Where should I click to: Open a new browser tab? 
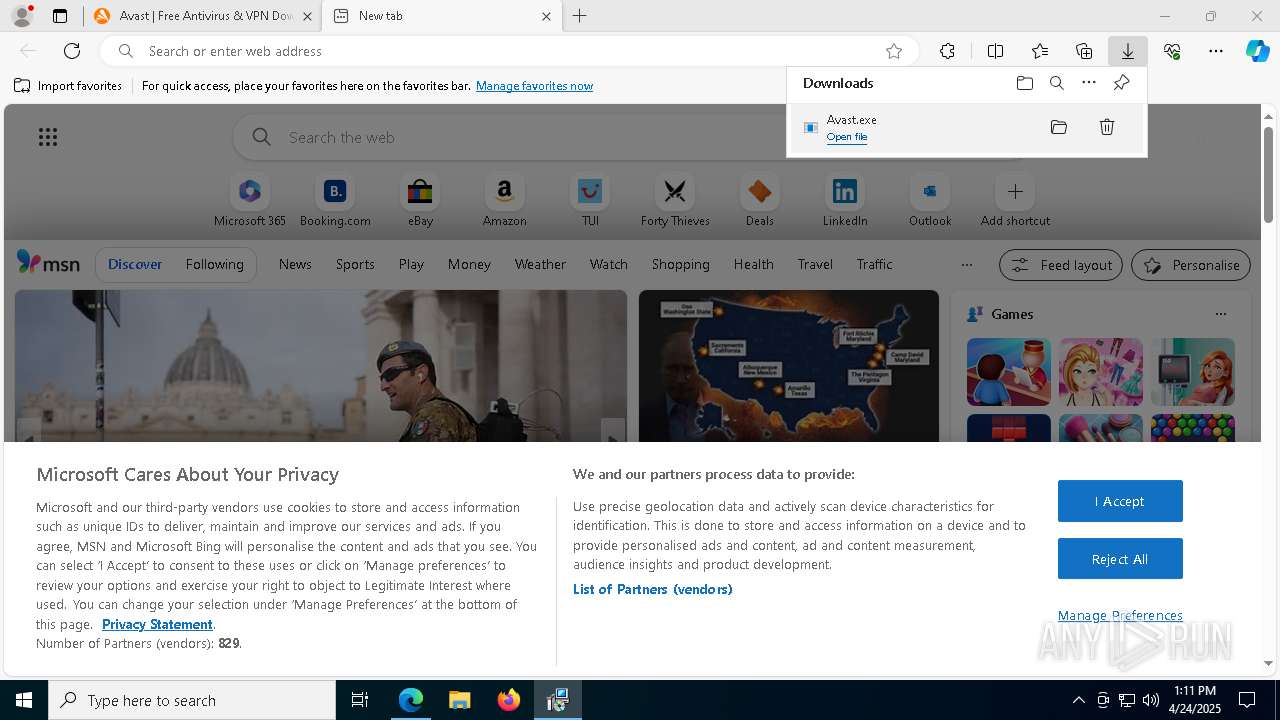[x=580, y=16]
